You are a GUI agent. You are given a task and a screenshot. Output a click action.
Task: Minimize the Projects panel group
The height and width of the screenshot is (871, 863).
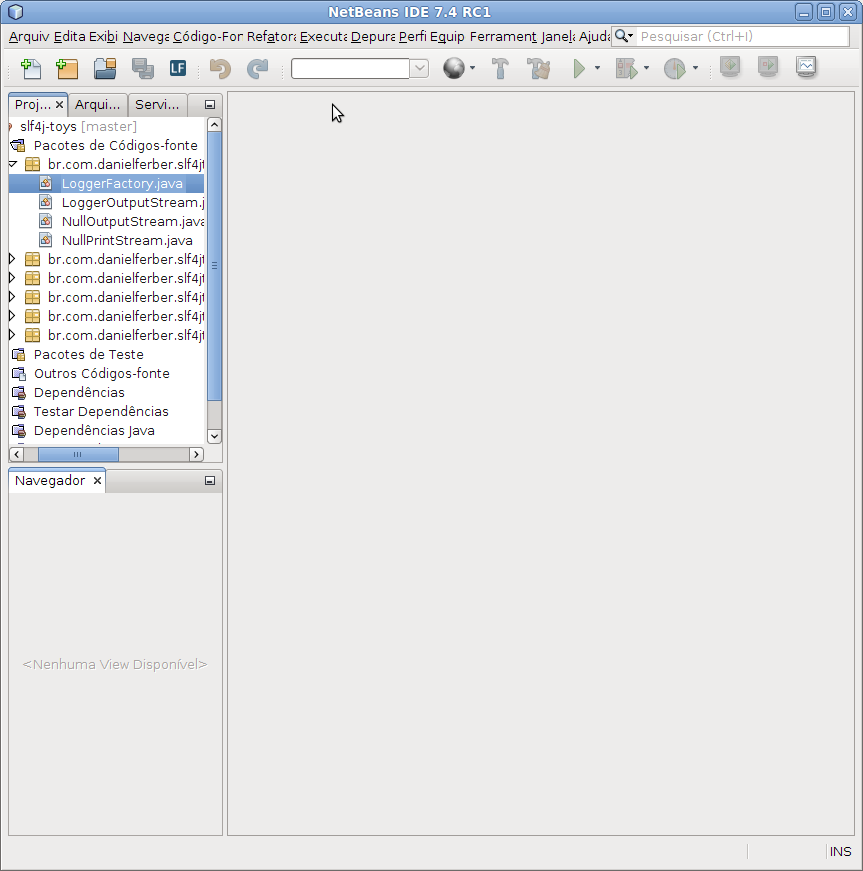(209, 104)
